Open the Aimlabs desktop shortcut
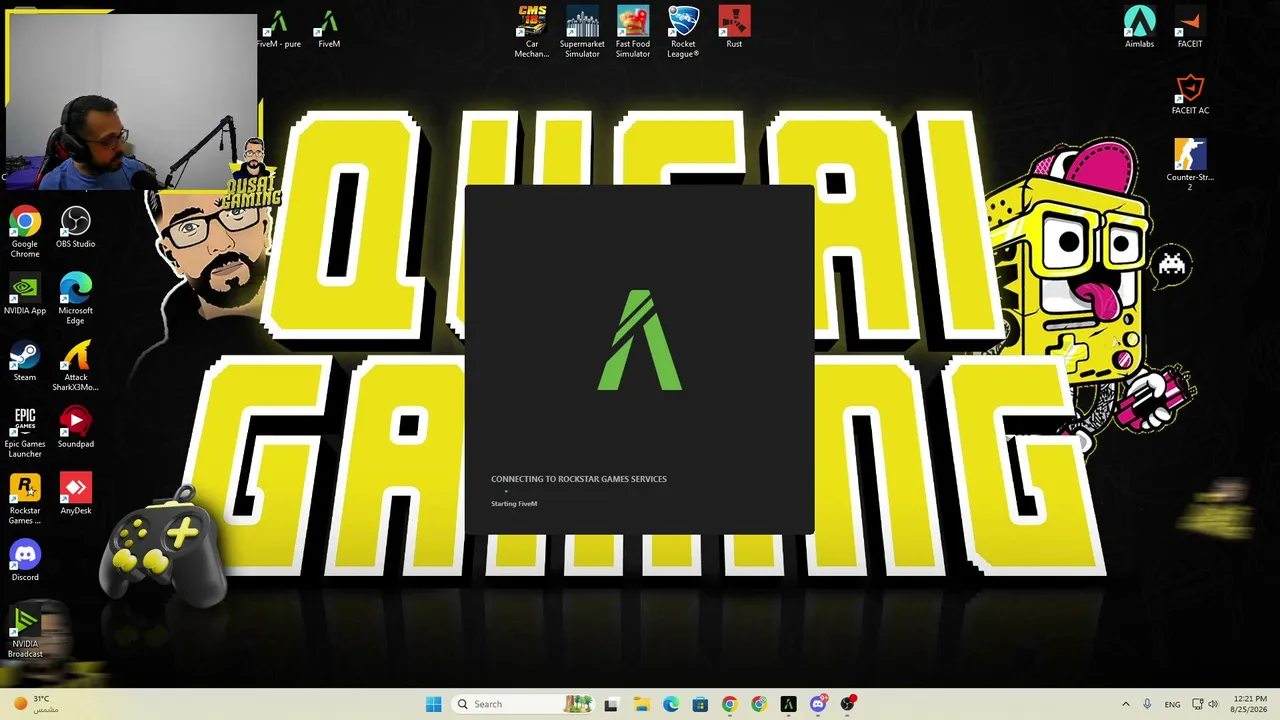The width and height of the screenshot is (1280, 720). (x=1139, y=27)
